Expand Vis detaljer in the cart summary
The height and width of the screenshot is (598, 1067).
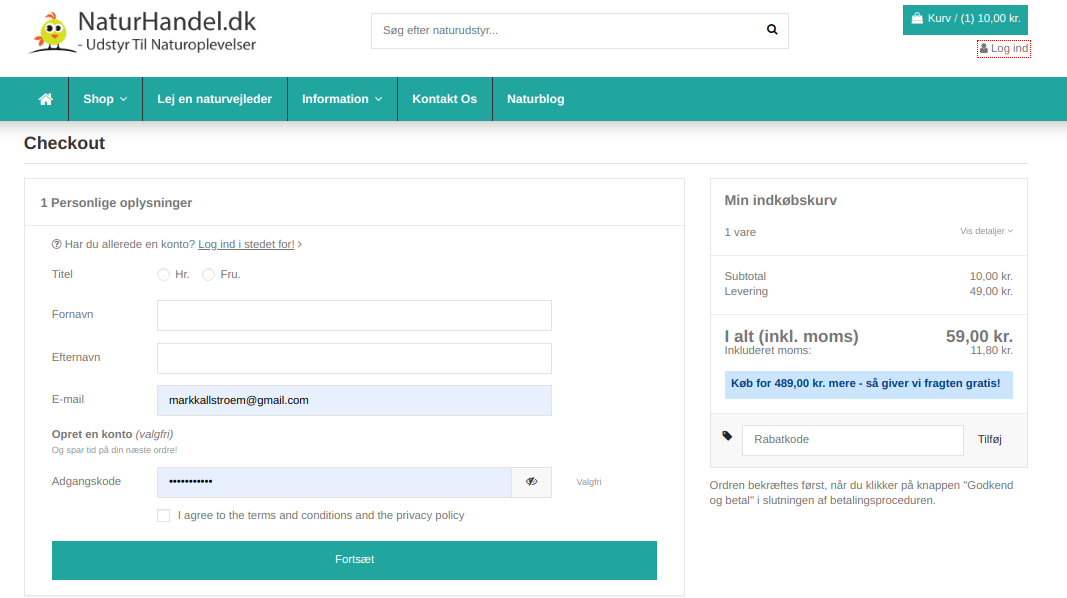[986, 231]
